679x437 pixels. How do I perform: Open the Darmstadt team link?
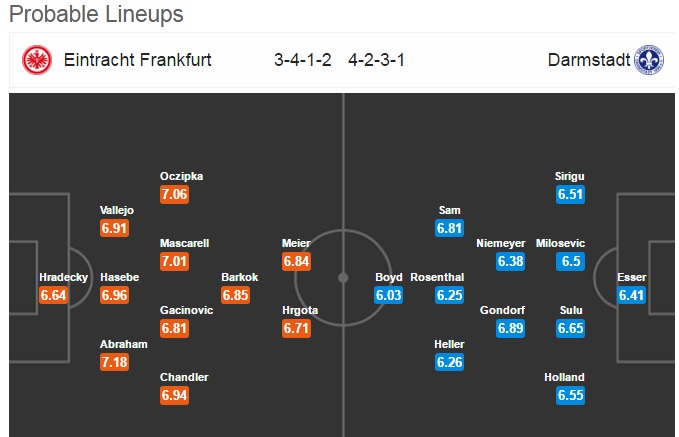589,60
